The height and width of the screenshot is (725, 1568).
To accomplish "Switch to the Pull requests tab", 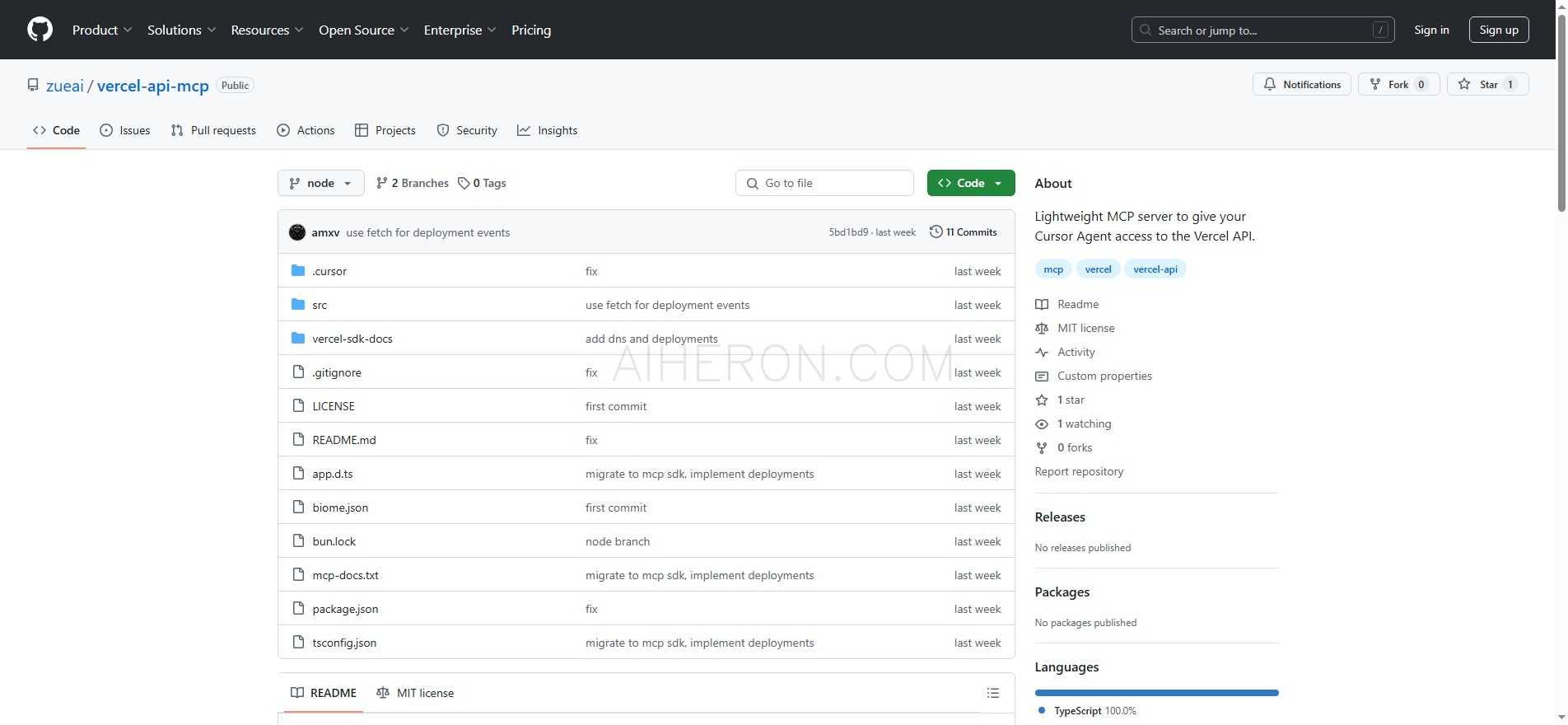I will click(x=213, y=130).
